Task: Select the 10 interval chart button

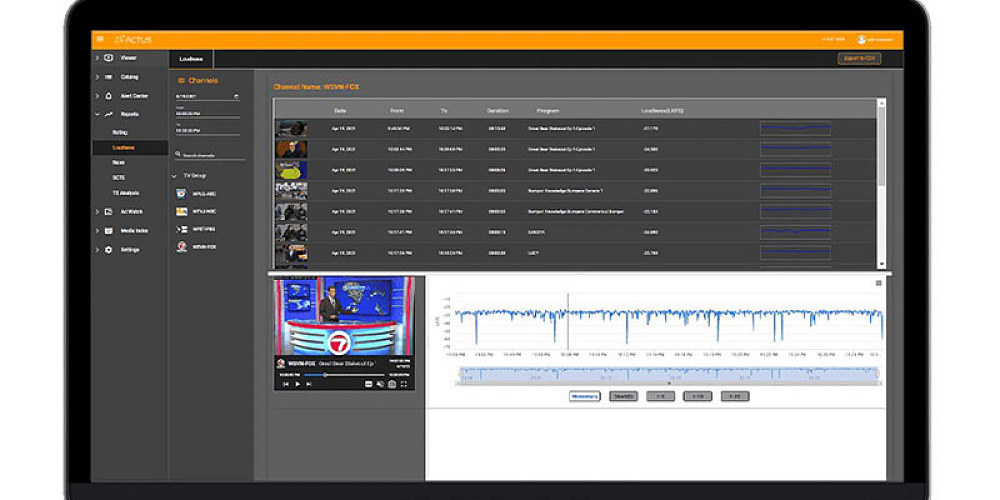Action: pyautogui.click(x=698, y=396)
